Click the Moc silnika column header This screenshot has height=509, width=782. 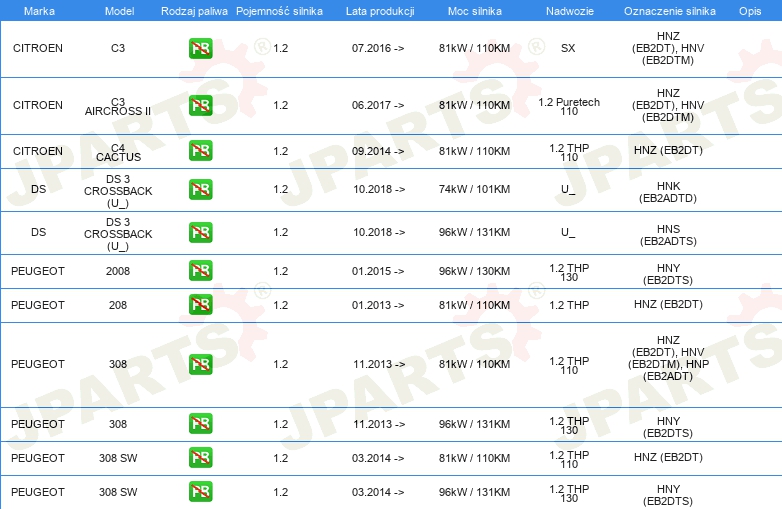click(x=474, y=10)
